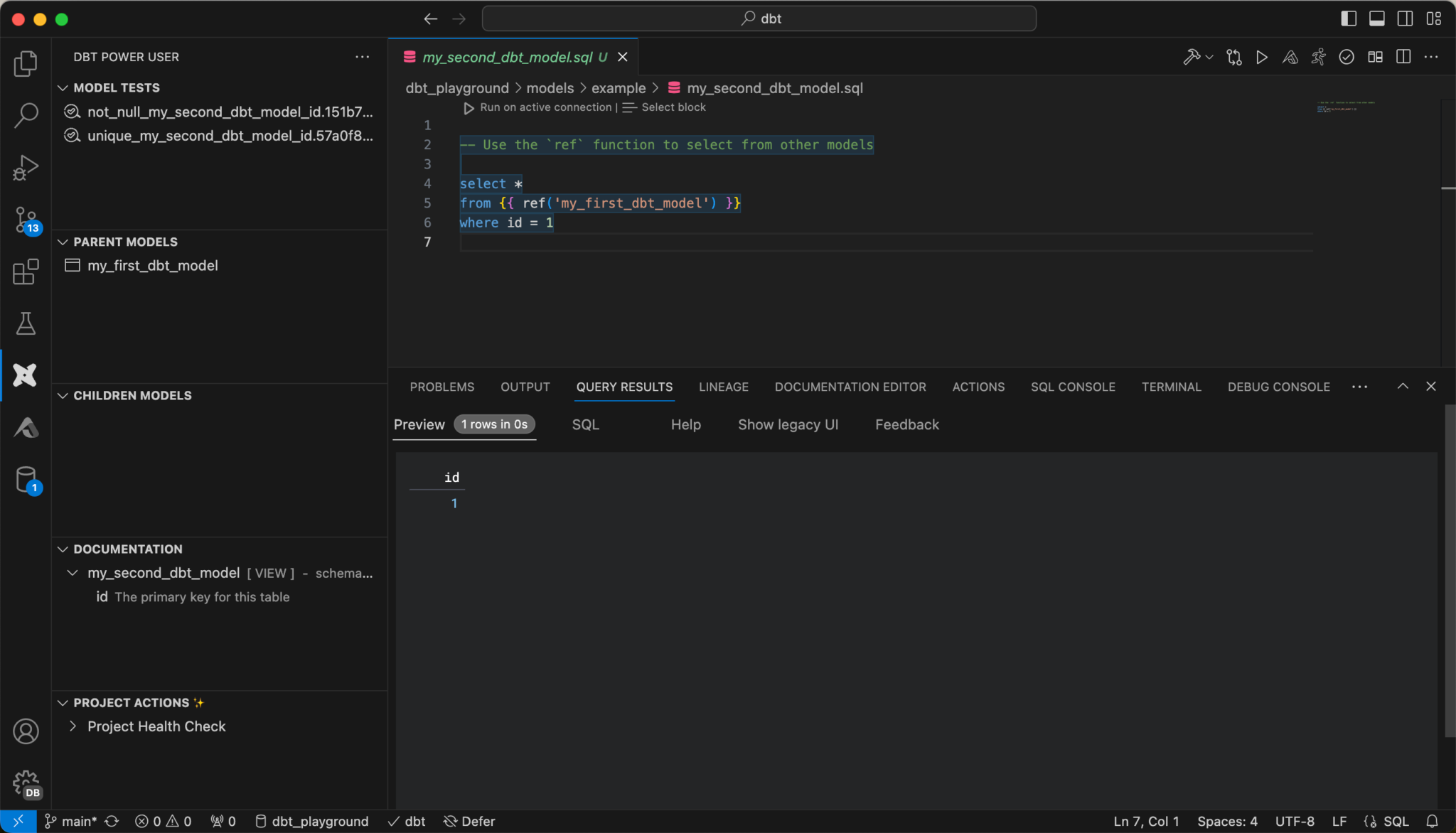The height and width of the screenshot is (833, 1456).
Task: Click the build hammer icon
Action: coord(1192,58)
